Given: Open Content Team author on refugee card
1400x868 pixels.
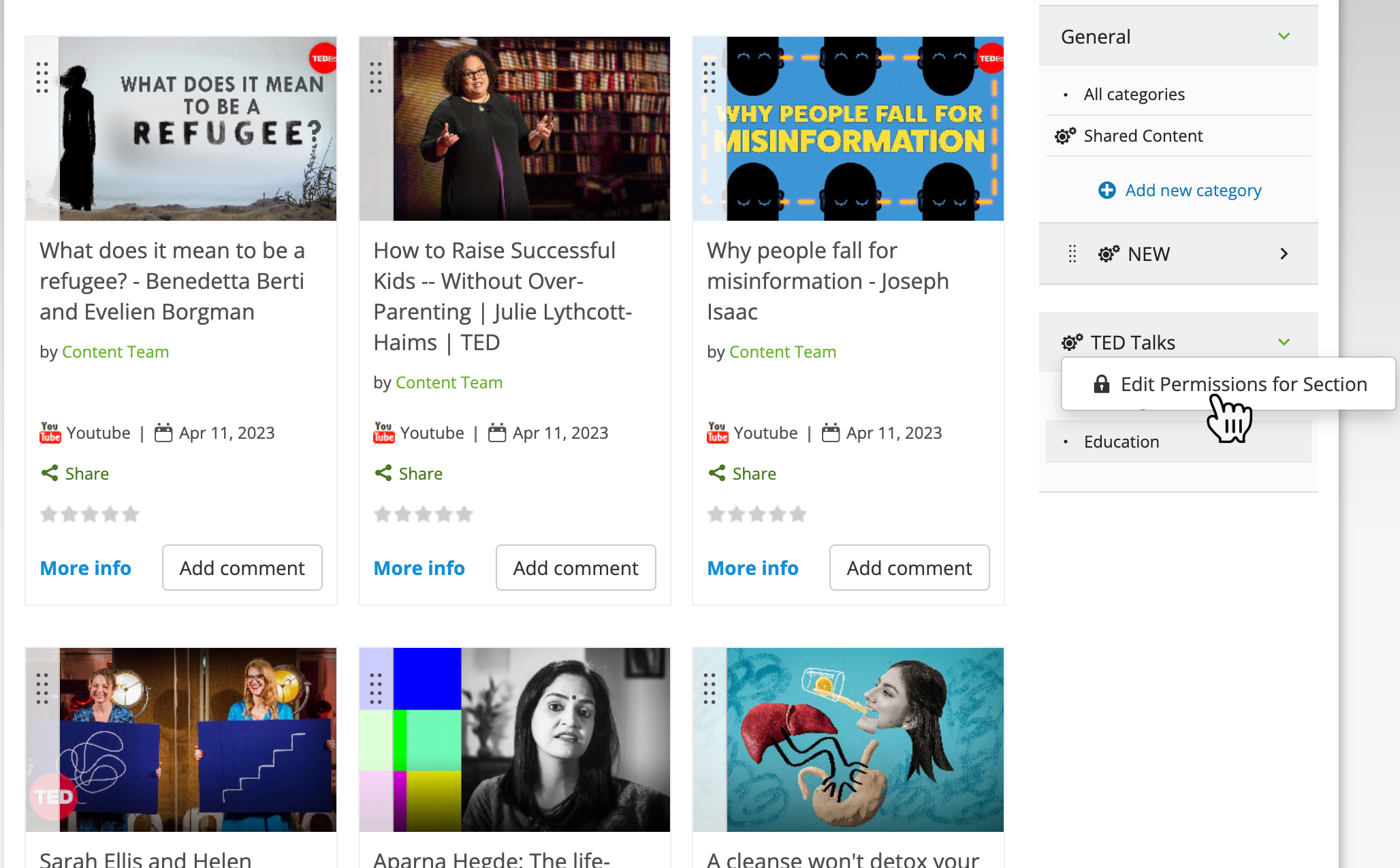Looking at the screenshot, I should (x=116, y=352).
